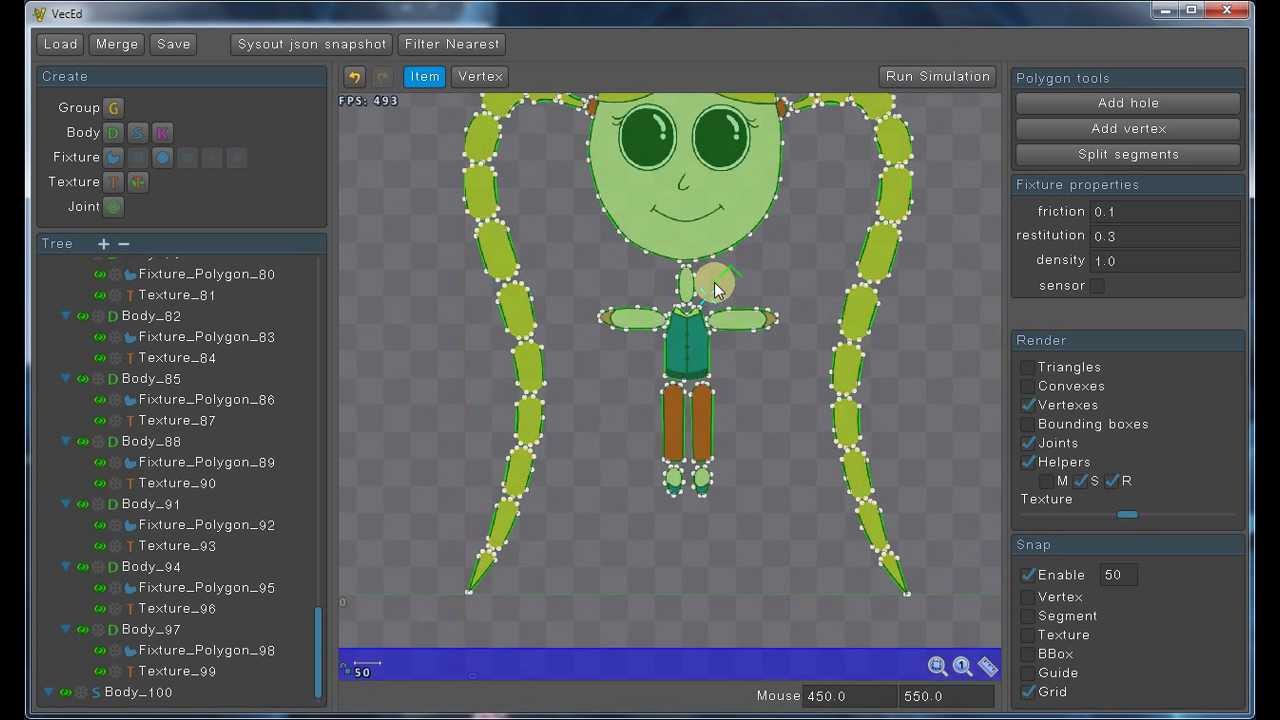The height and width of the screenshot is (720, 1280).
Task: Click the T icon of Texture_96
Action: tap(130, 609)
